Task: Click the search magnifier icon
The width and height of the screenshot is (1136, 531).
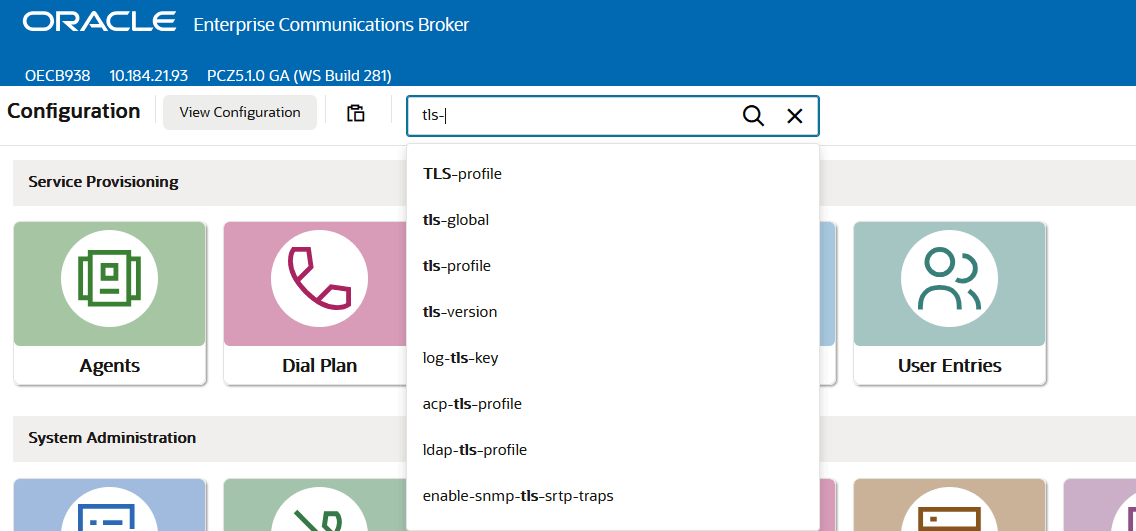Action: [x=753, y=116]
